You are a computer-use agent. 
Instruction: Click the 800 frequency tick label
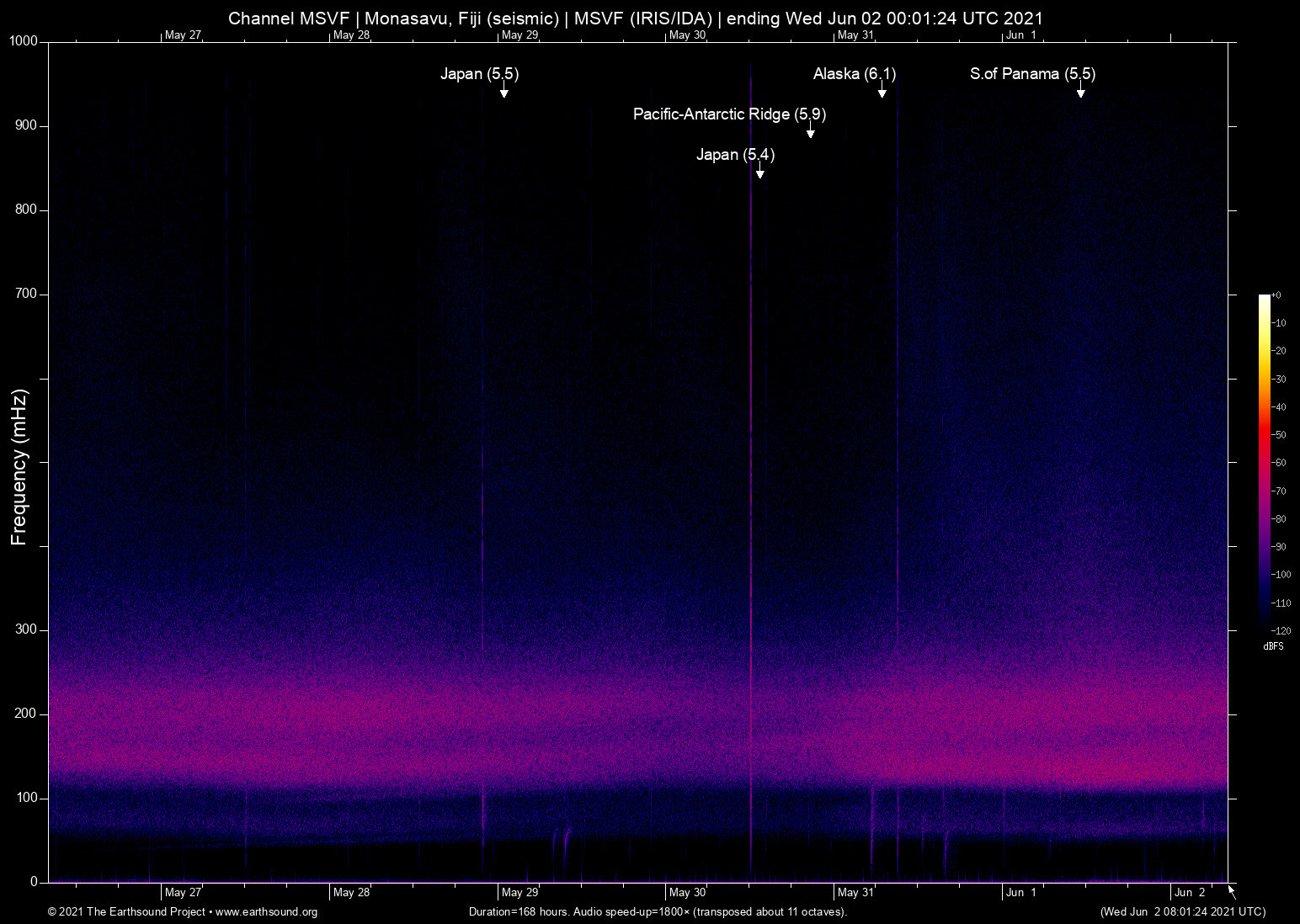pyautogui.click(x=27, y=210)
